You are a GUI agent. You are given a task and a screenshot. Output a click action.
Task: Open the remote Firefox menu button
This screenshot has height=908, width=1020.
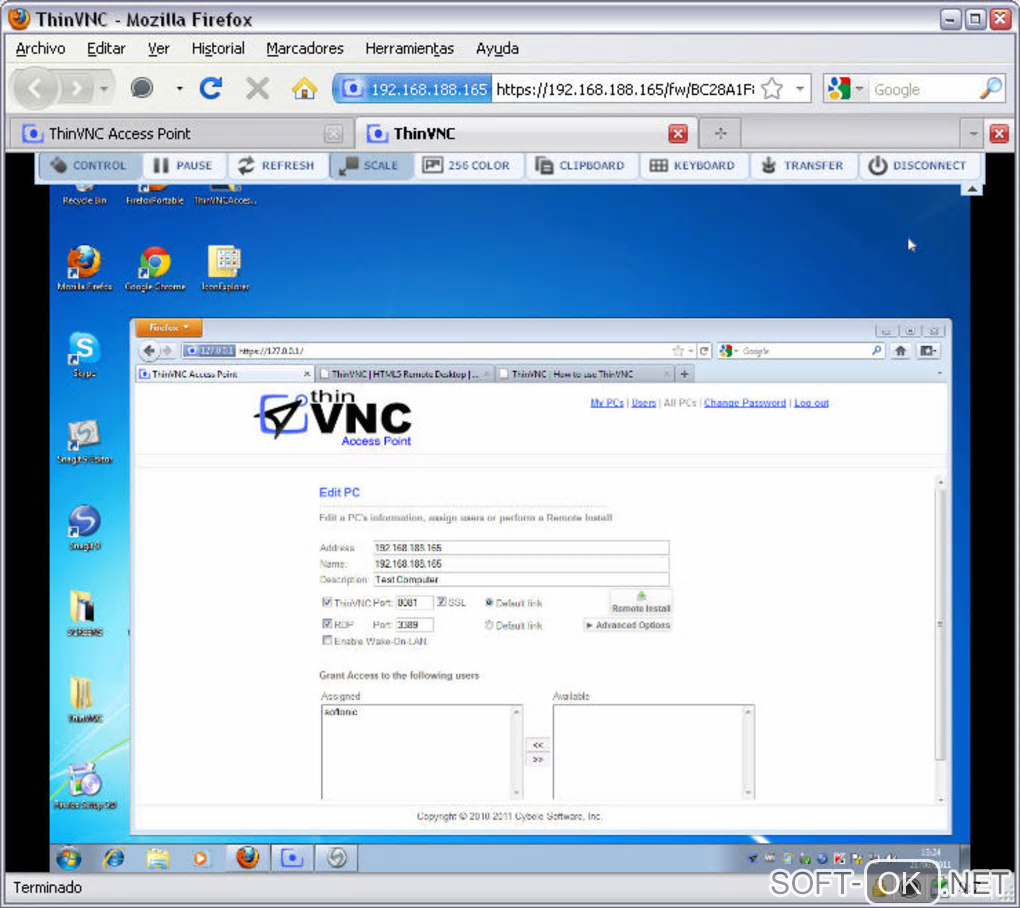click(169, 328)
